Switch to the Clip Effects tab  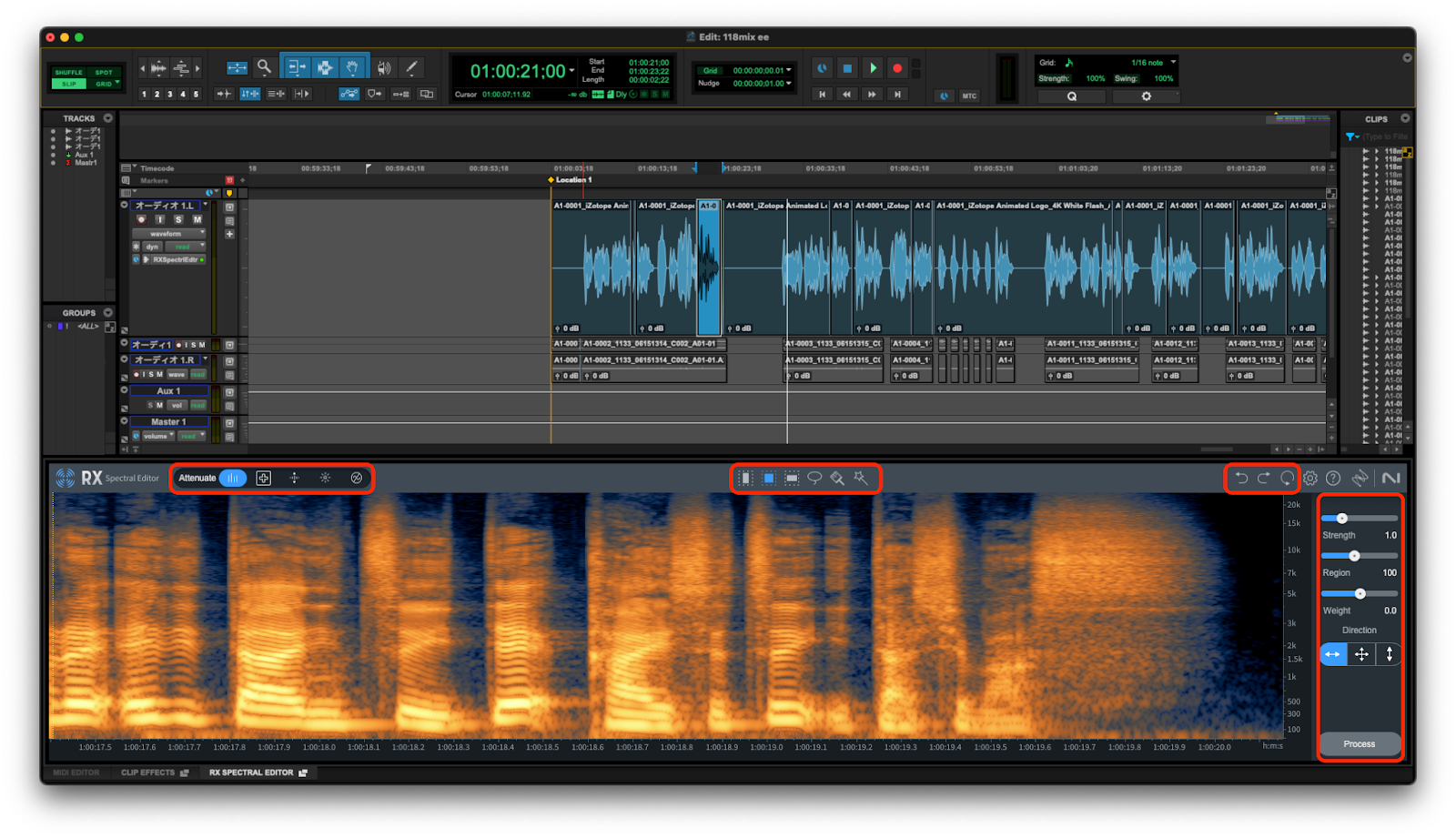point(148,772)
